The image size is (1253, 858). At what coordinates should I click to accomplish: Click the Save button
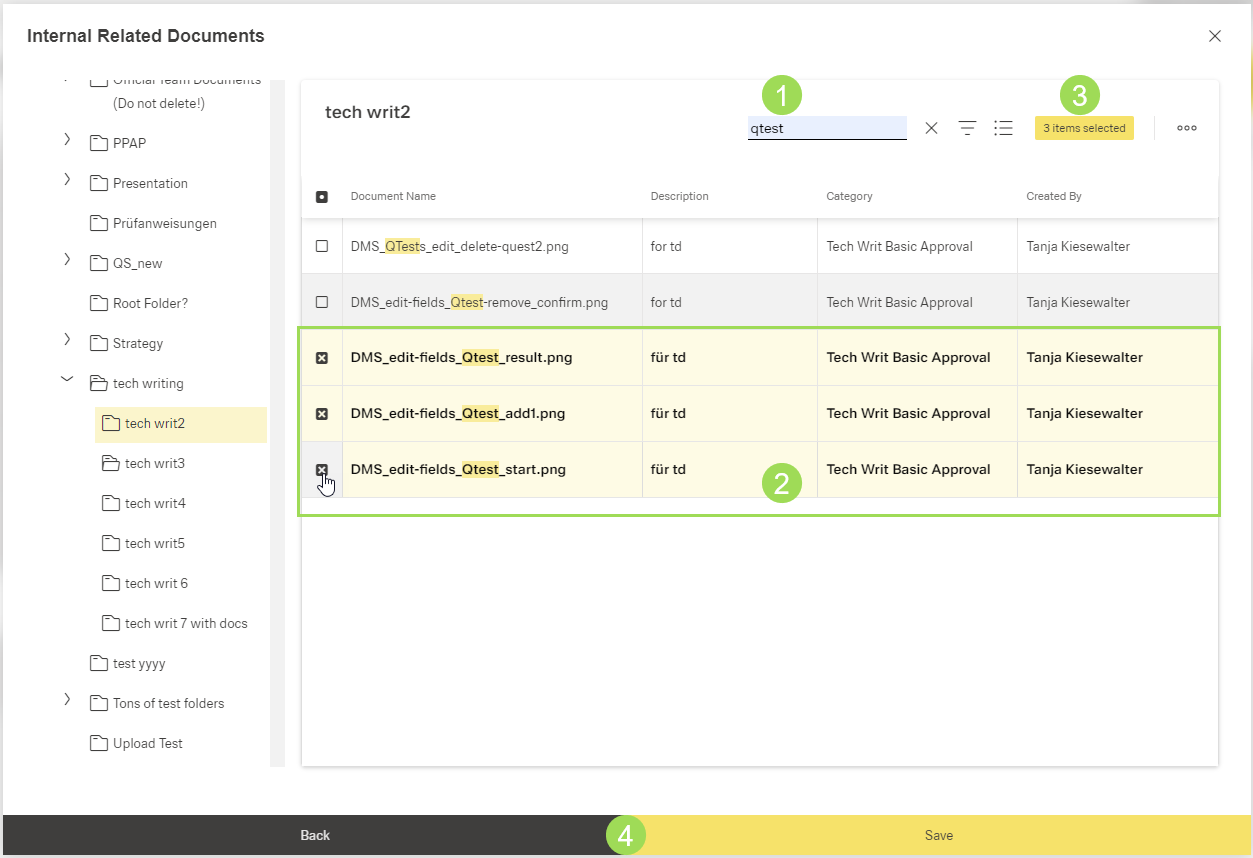tap(938, 835)
